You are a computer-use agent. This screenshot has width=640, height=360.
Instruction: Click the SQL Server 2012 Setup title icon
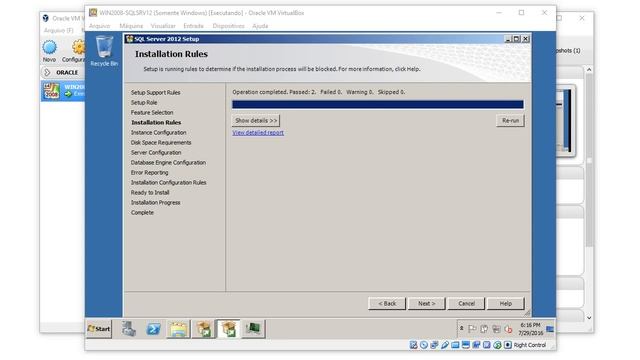(x=130, y=39)
